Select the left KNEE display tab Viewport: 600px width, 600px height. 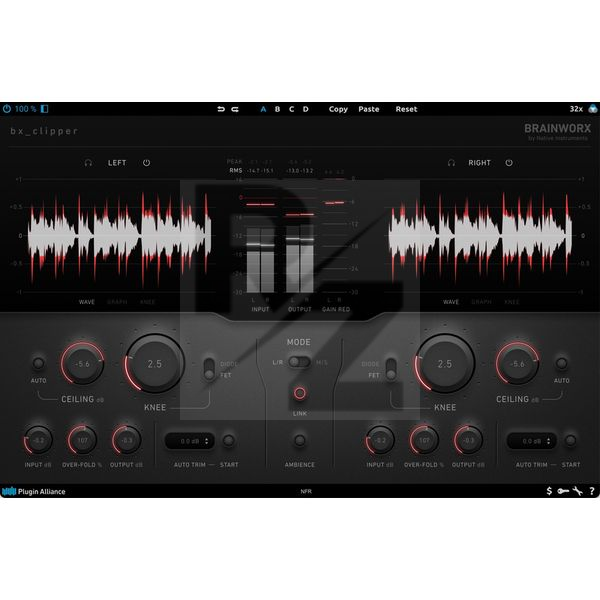147,302
